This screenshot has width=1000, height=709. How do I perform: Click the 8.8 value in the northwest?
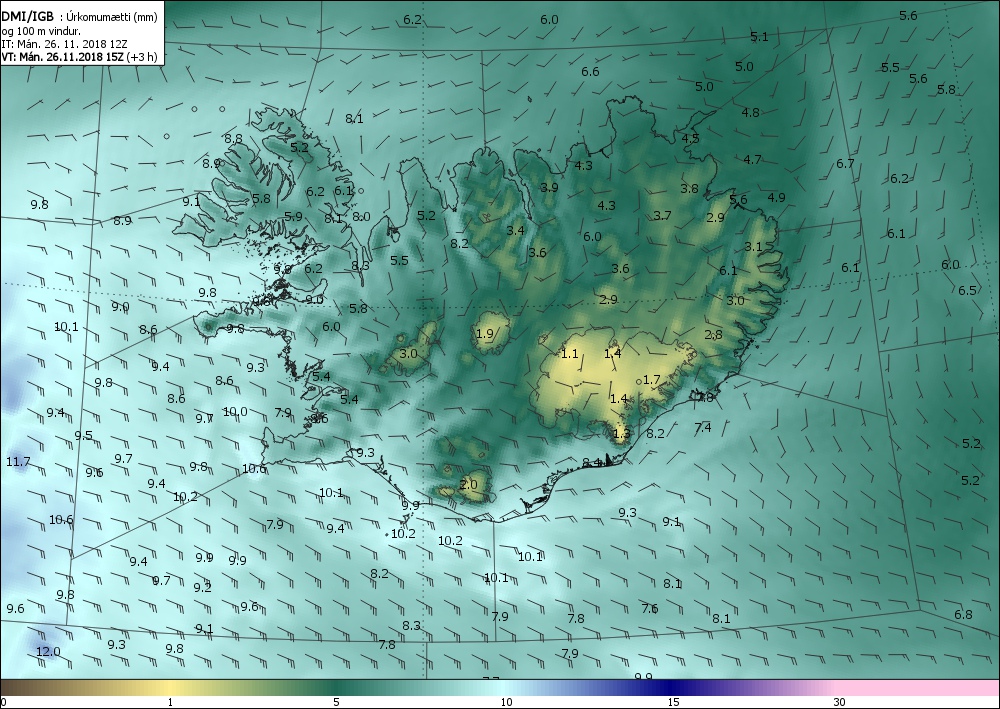233,138
